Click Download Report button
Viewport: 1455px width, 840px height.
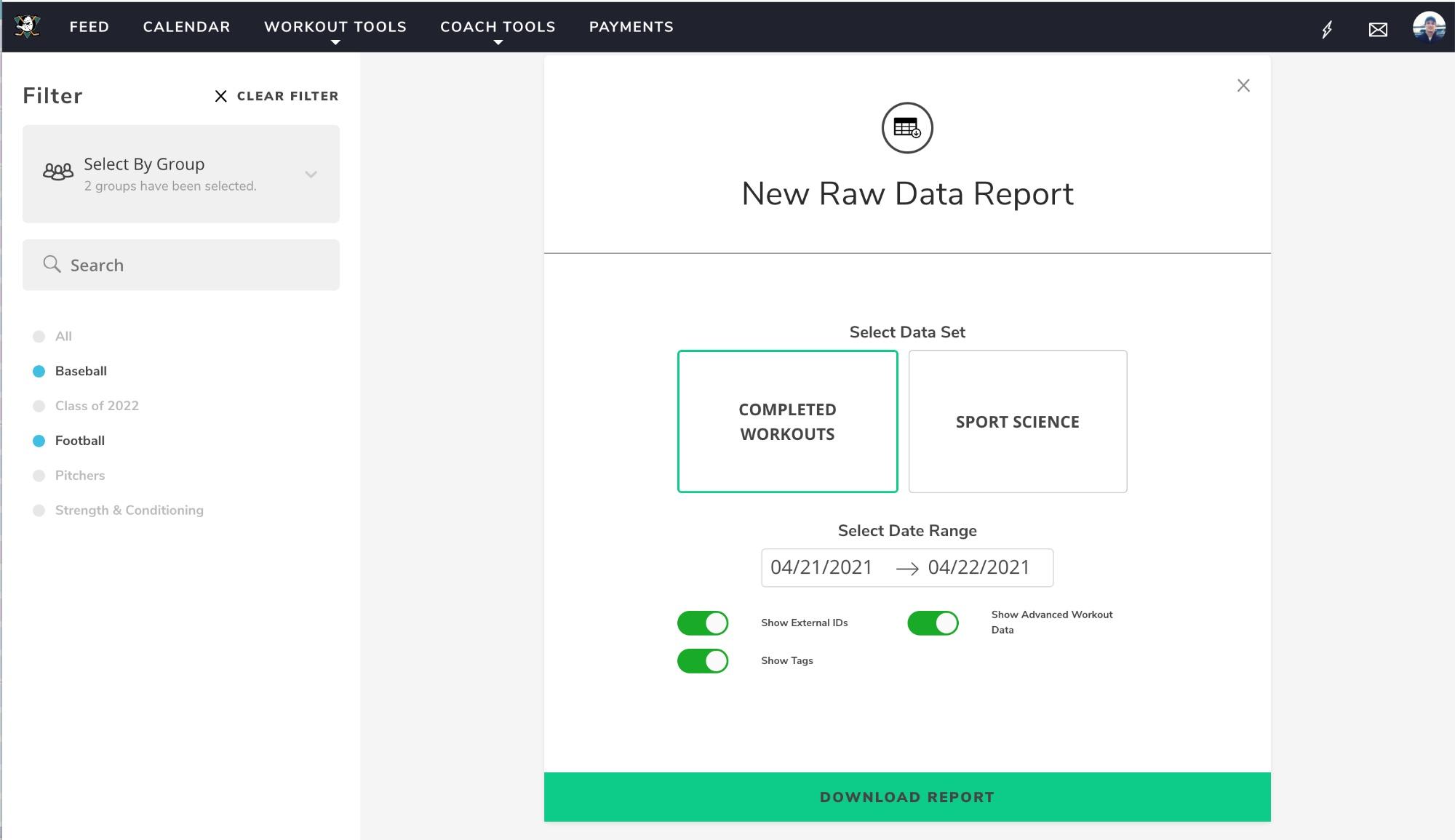pyautogui.click(x=907, y=797)
